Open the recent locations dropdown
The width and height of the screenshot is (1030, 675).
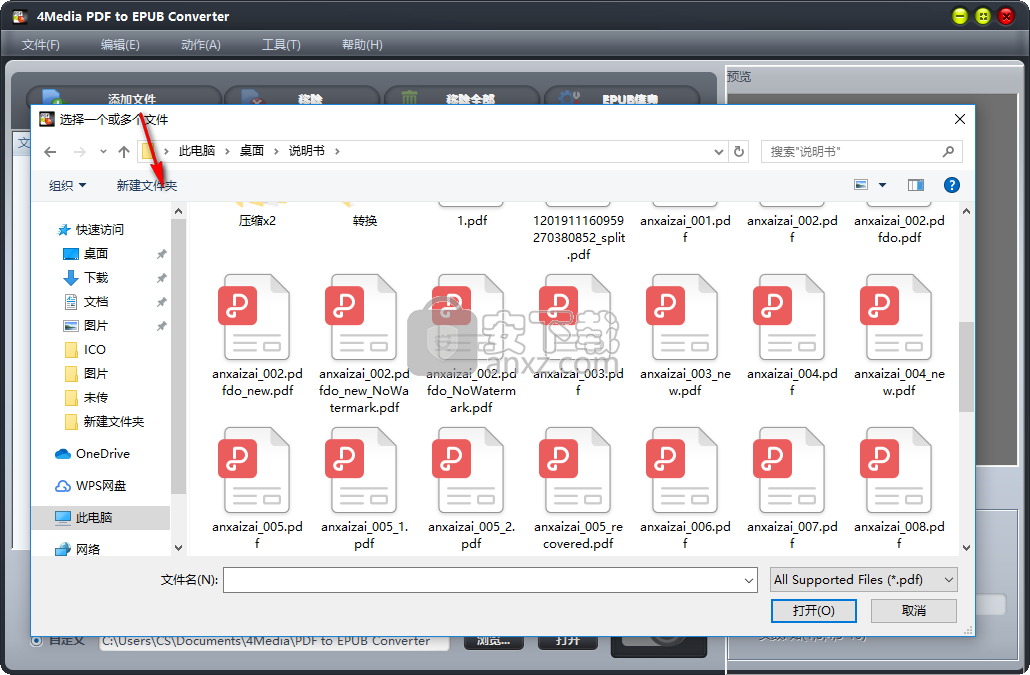[103, 152]
